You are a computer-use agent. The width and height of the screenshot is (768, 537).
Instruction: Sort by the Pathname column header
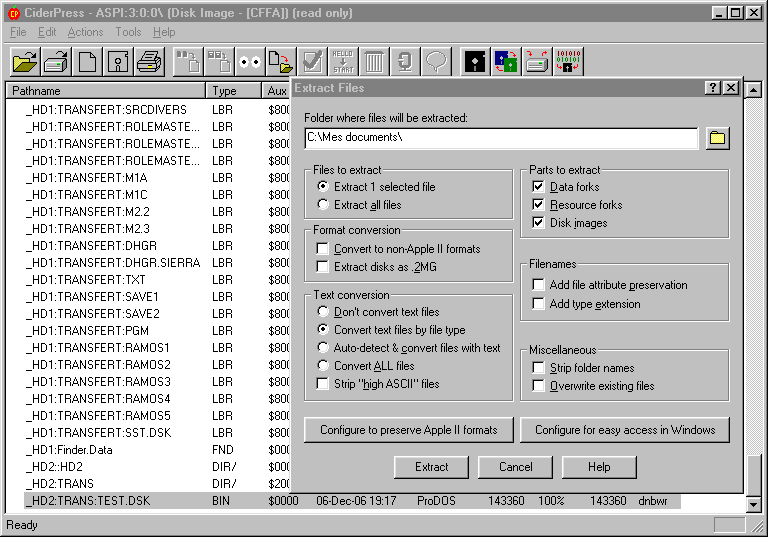click(x=105, y=91)
